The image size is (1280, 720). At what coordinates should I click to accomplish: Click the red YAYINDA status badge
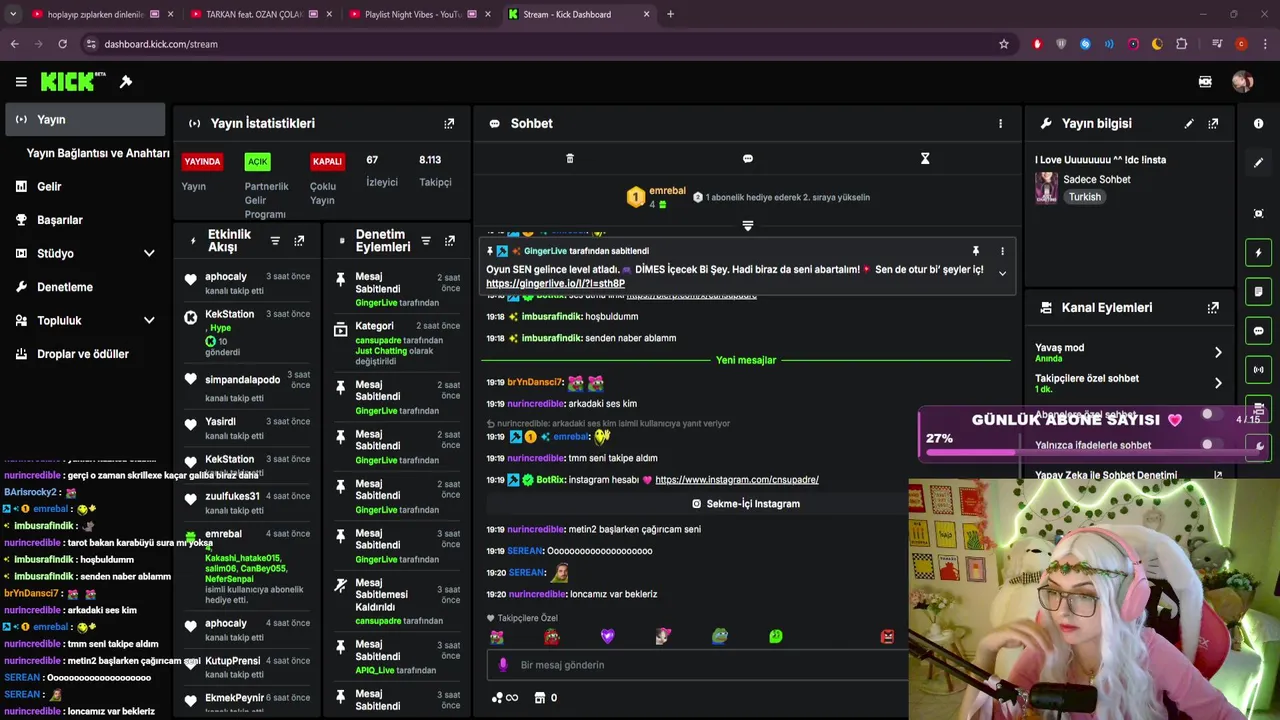tap(202, 161)
